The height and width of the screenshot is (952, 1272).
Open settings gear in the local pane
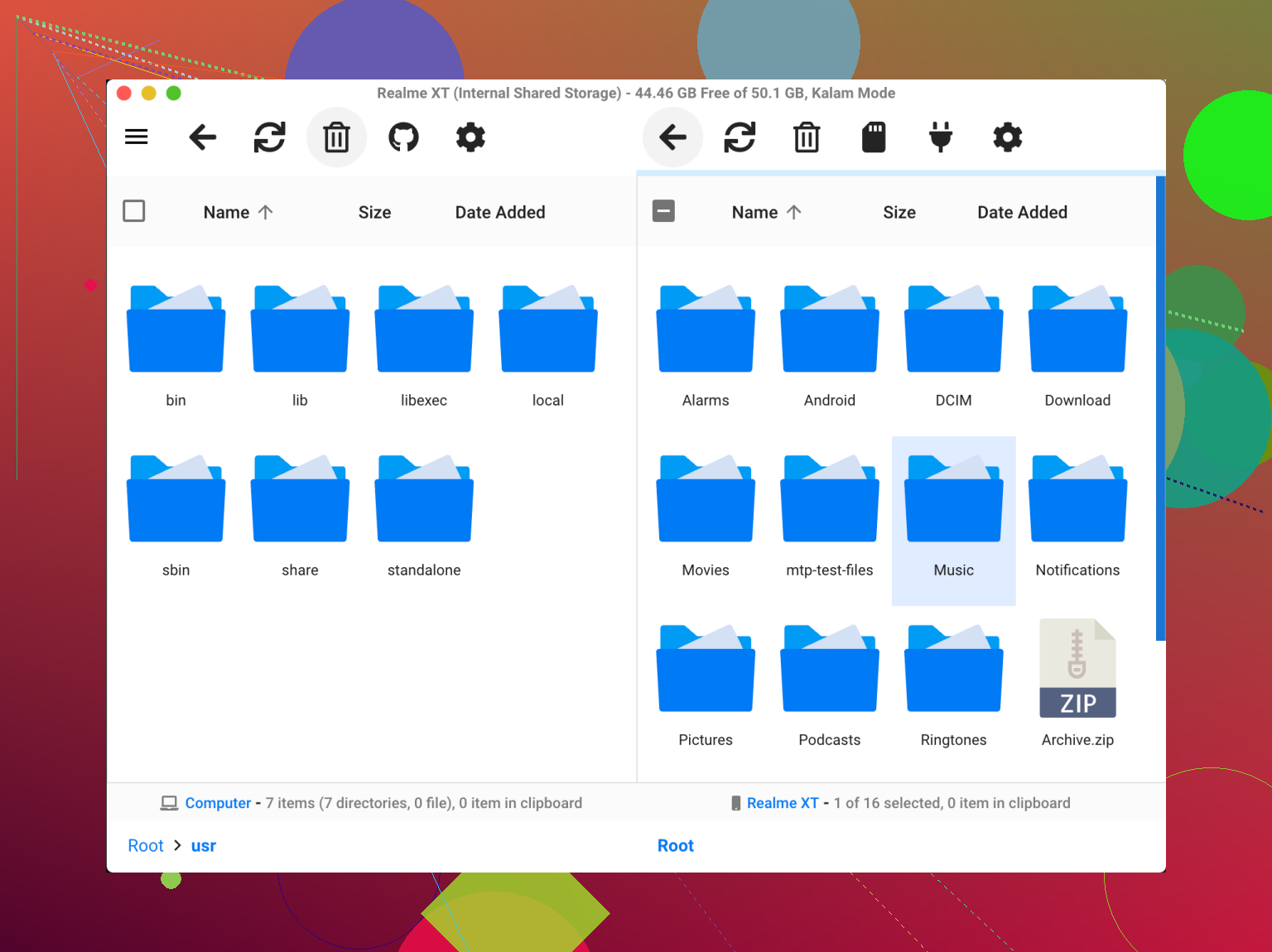coord(470,137)
